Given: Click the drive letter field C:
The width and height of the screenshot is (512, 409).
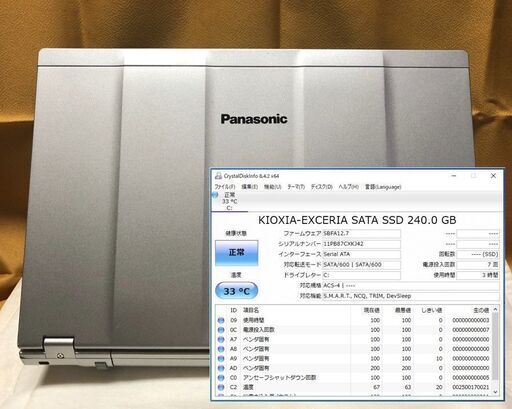Looking at the screenshot, I should click(361, 275).
